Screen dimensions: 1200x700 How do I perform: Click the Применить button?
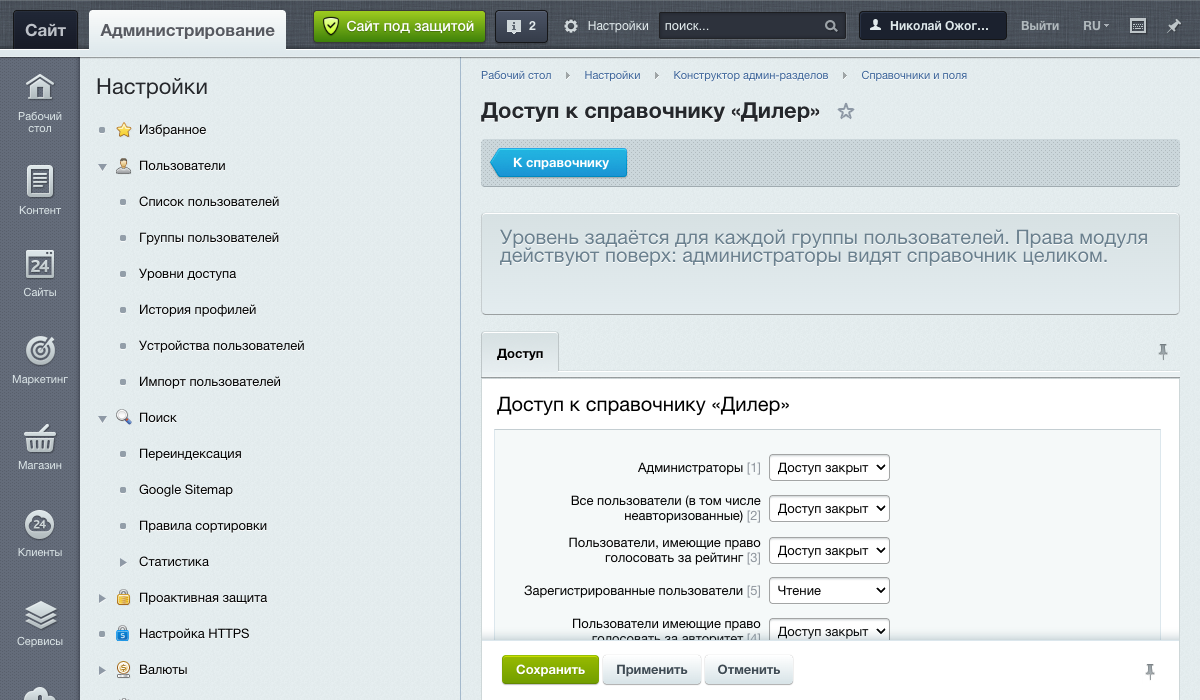(652, 670)
